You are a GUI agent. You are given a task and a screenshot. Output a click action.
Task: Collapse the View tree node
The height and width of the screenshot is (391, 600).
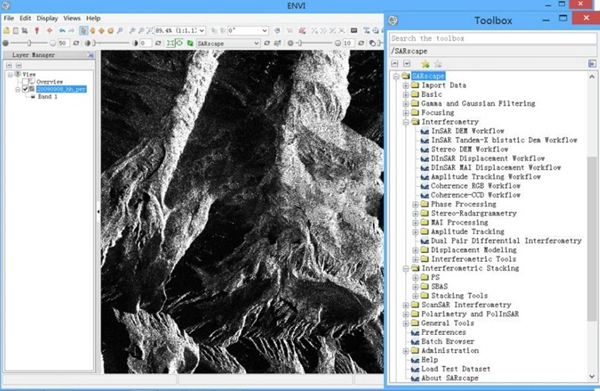point(10,75)
